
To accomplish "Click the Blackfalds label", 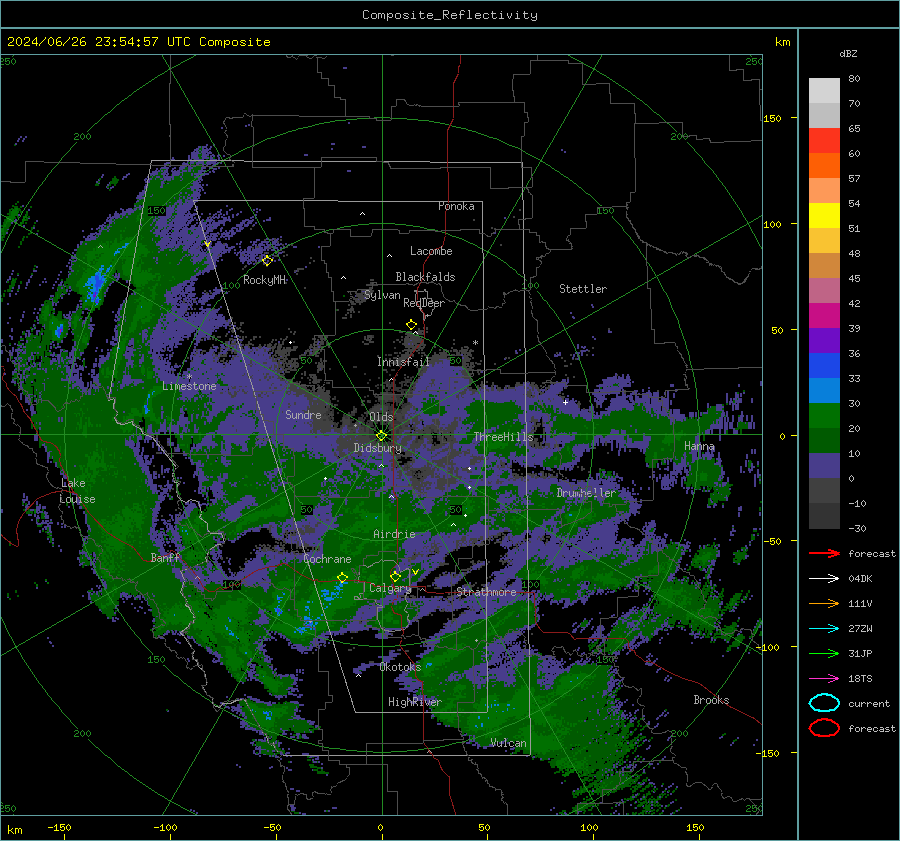I will click(425, 277).
